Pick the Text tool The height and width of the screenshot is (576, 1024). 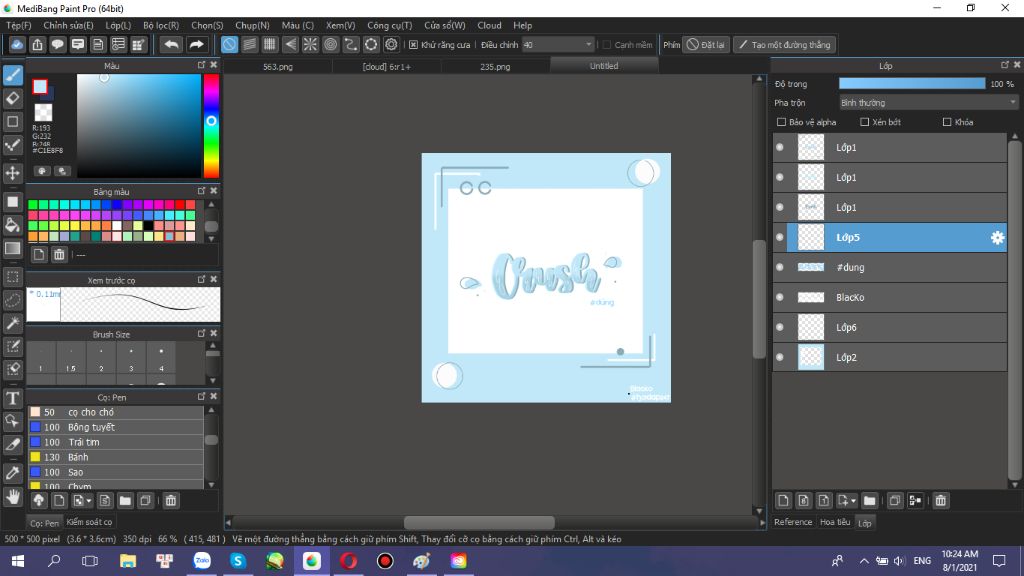(x=13, y=398)
